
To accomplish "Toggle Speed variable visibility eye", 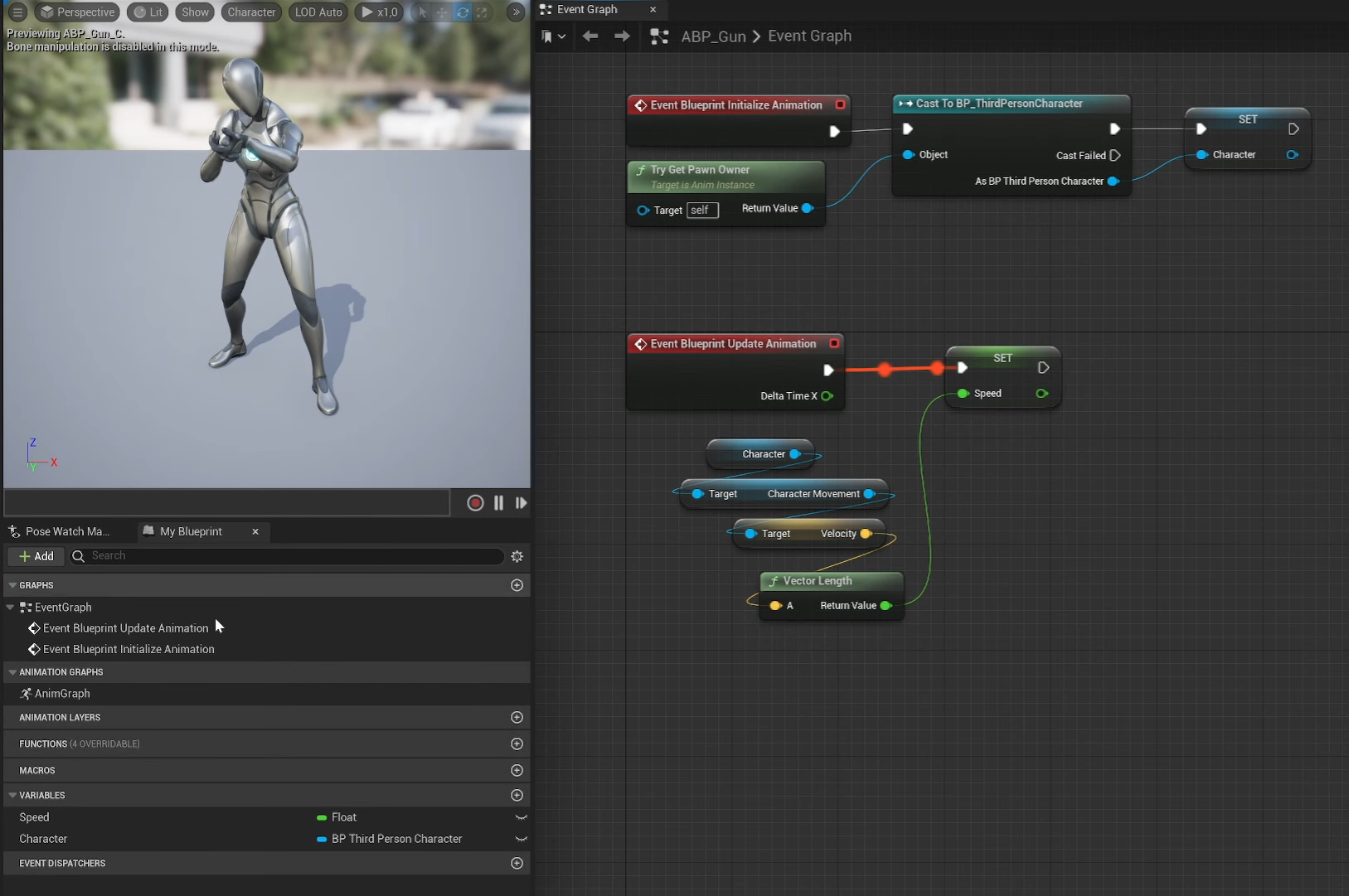I will [x=521, y=817].
